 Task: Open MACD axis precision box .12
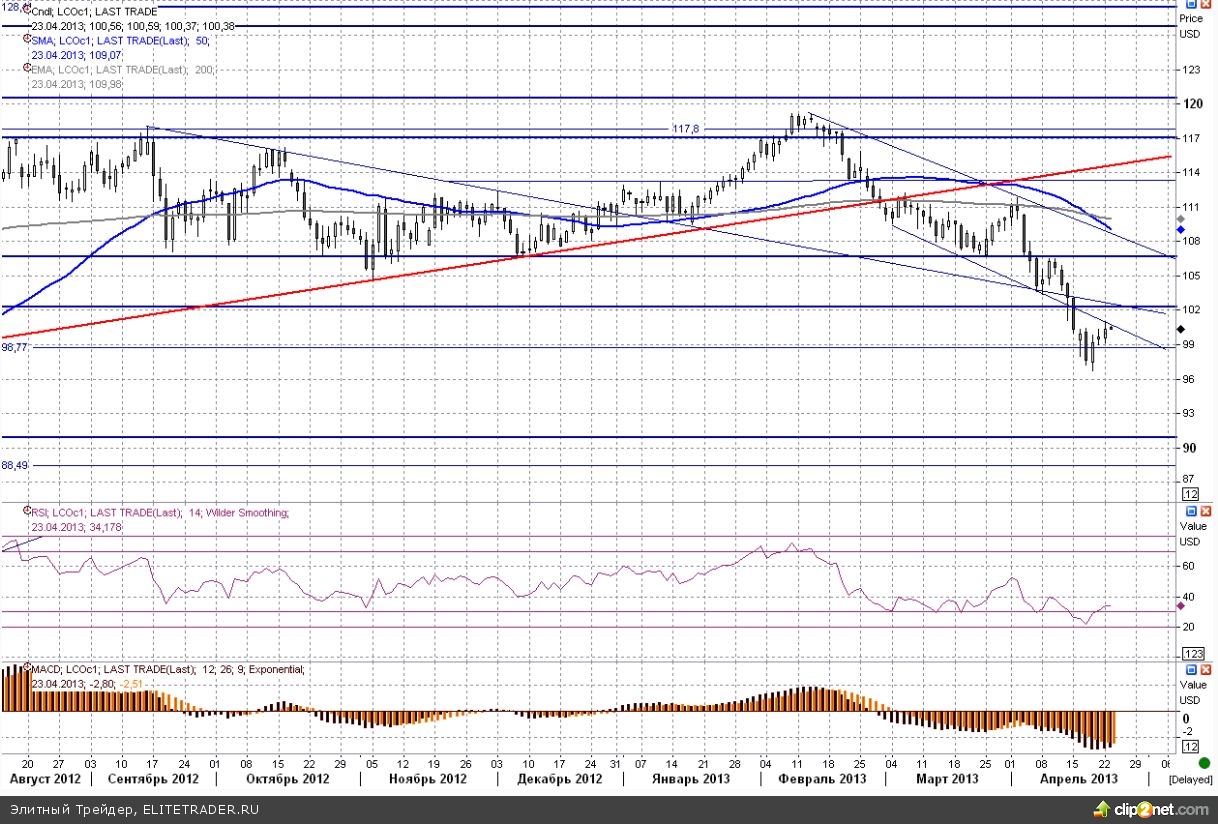(x=1190, y=747)
